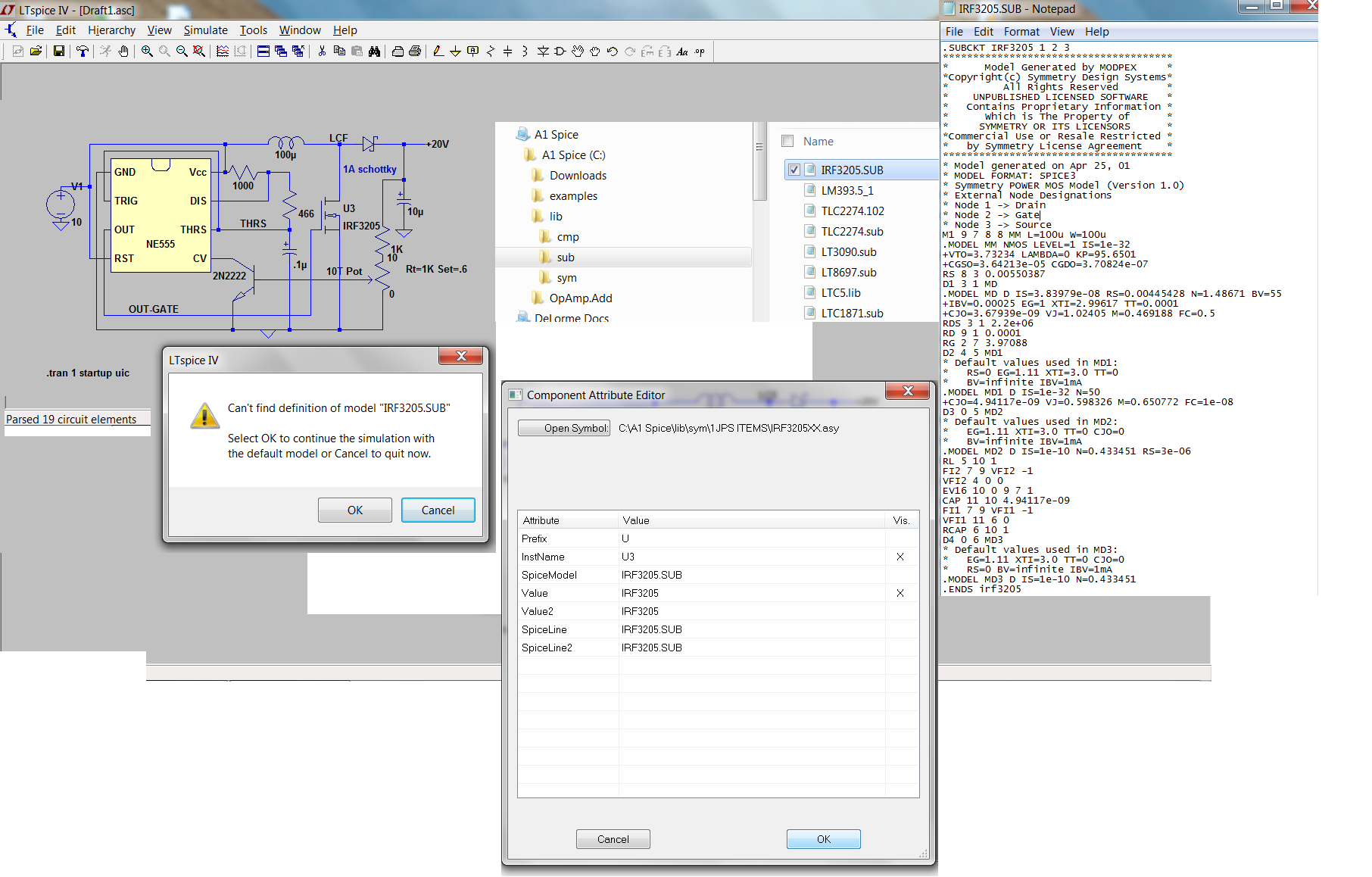Screen dimensions: 1372x877
Task: Click the Autorange waveform icon
Action: click(223, 51)
